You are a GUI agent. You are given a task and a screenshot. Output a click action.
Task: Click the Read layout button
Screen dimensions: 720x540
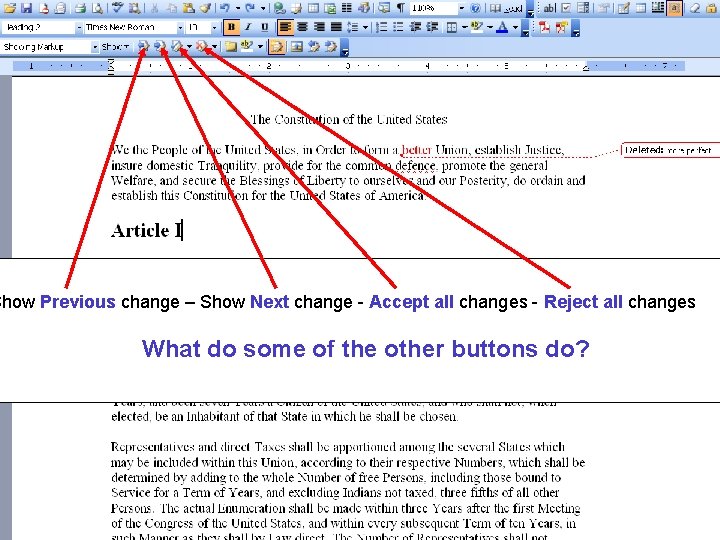point(507,8)
